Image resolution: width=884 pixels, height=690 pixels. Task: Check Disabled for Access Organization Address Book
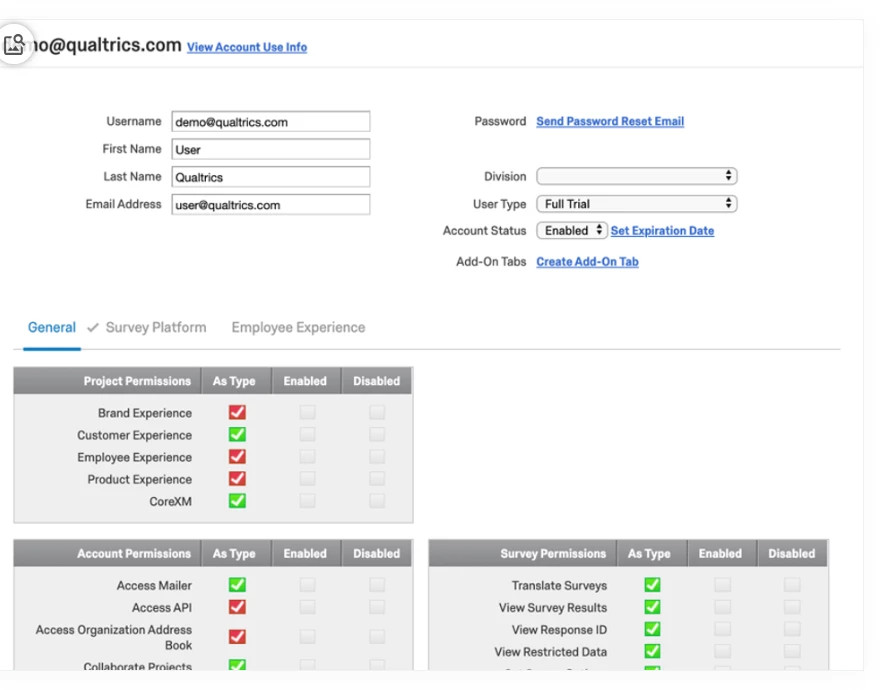(x=377, y=637)
